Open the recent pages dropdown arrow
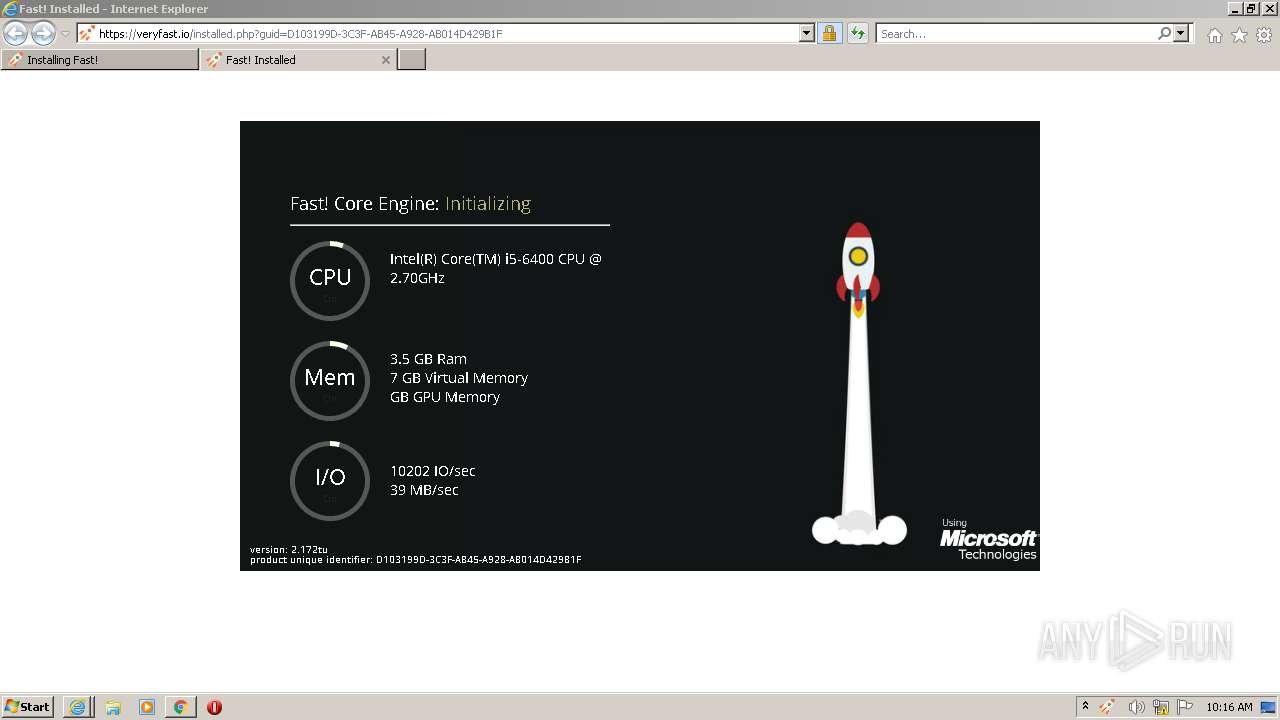Screen dimensions: 1280x720 point(65,34)
